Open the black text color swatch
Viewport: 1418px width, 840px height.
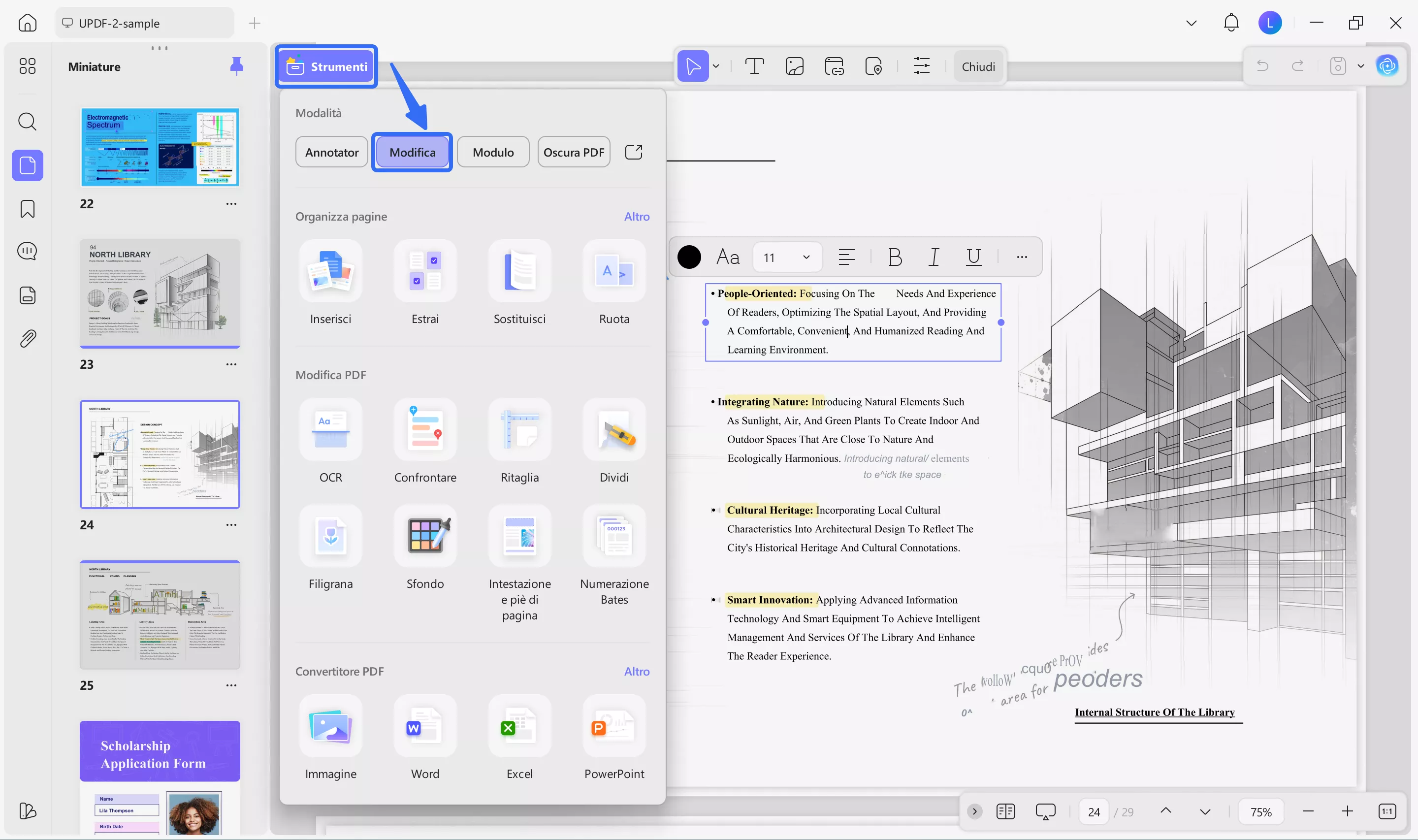coord(689,257)
